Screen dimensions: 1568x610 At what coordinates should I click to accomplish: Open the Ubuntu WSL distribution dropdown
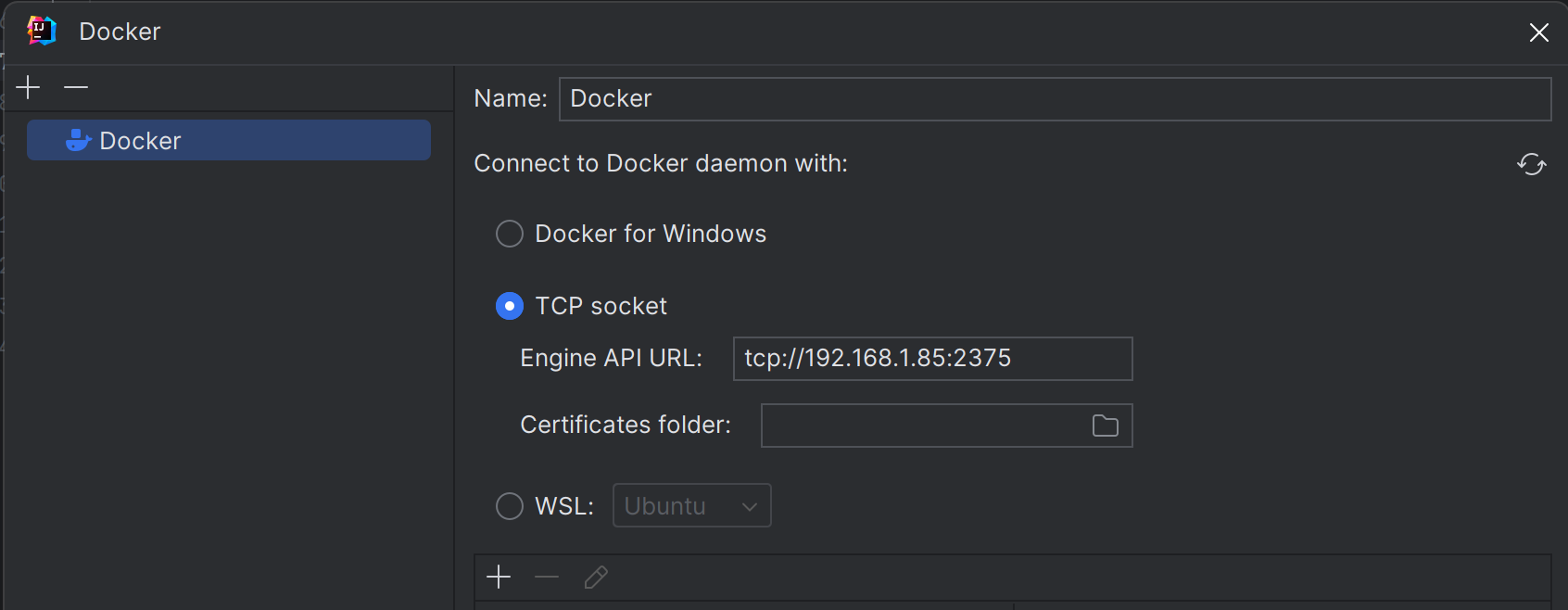691,505
